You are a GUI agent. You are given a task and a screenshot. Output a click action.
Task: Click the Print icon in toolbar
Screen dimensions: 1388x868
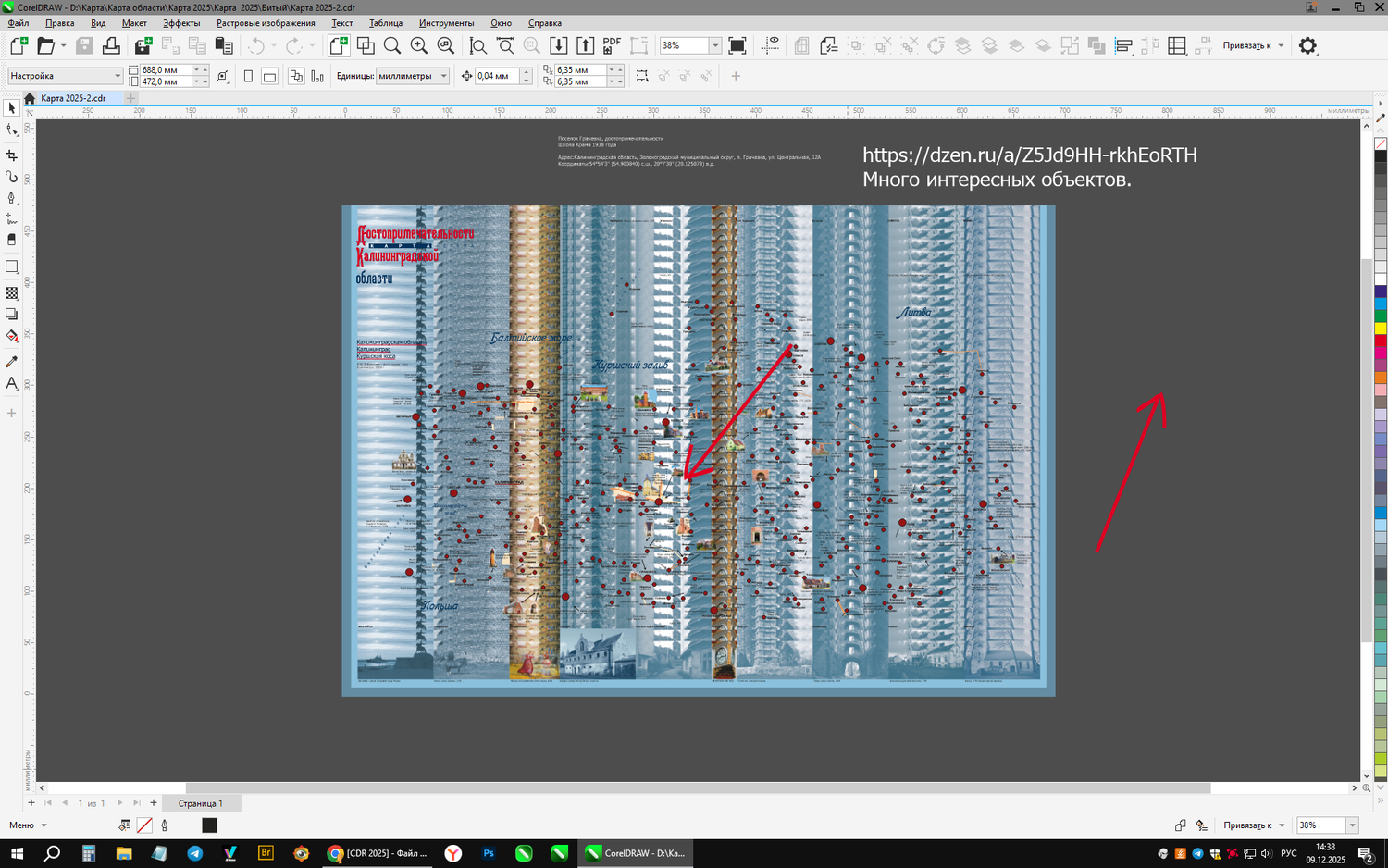111,45
